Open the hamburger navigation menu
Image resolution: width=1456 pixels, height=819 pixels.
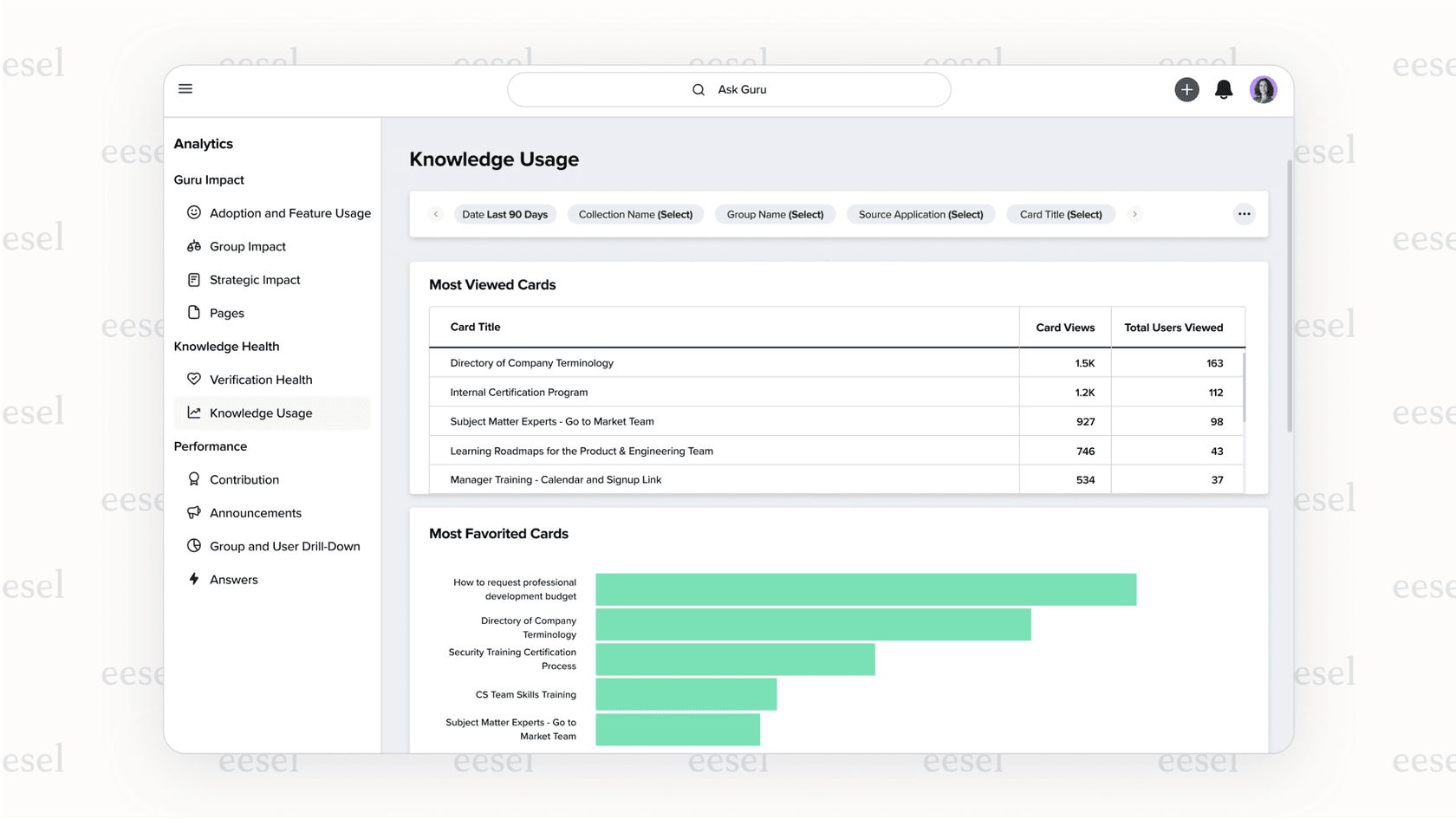(185, 88)
